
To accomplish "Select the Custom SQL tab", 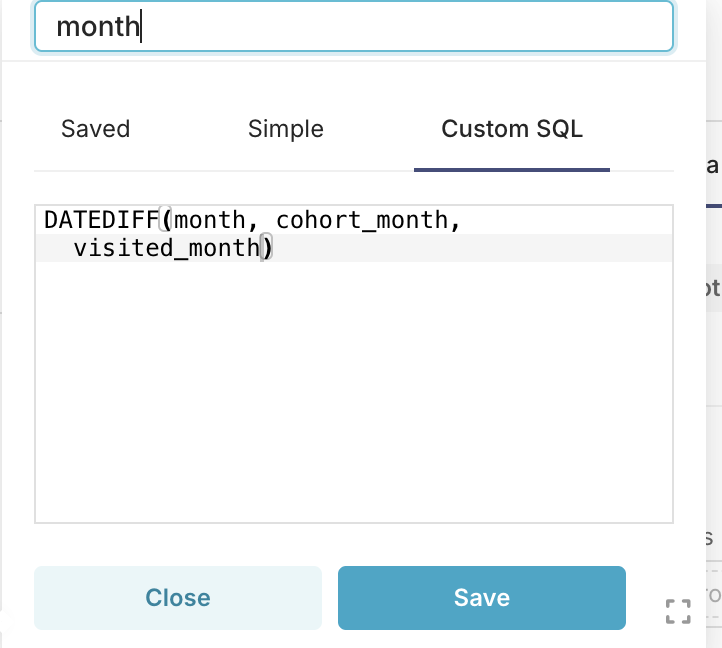I will (x=512, y=129).
